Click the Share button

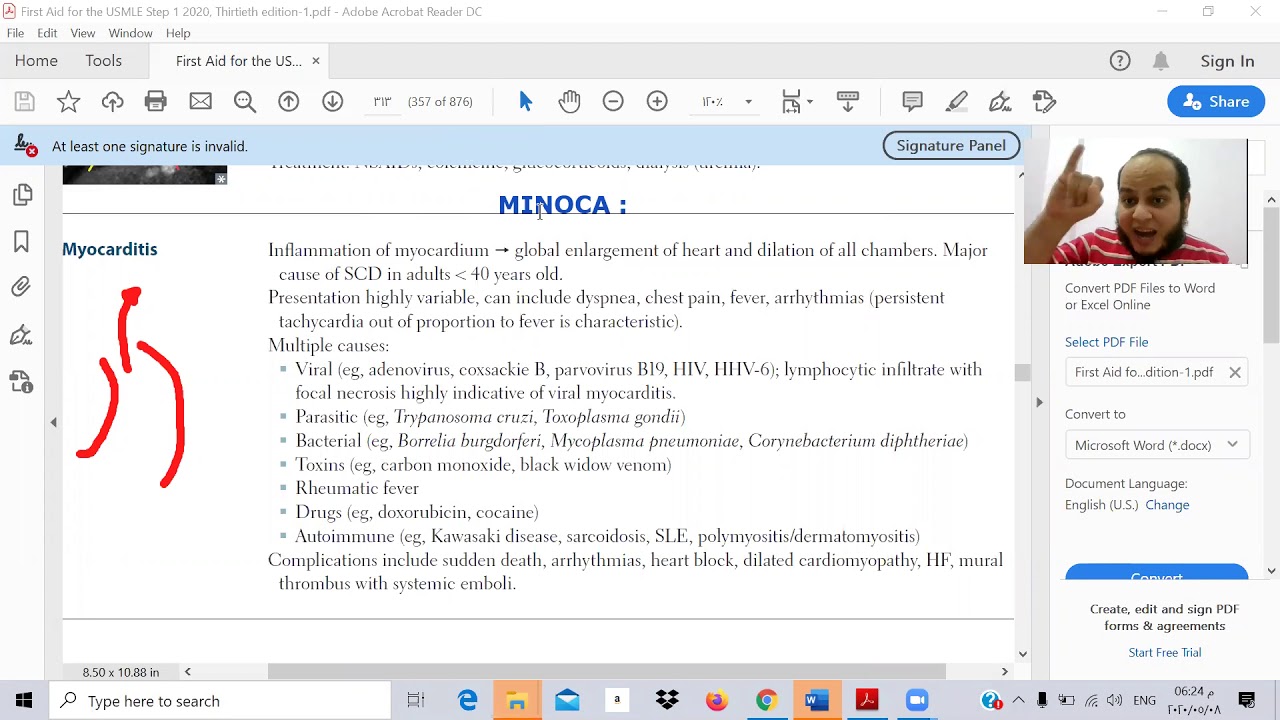click(1216, 101)
